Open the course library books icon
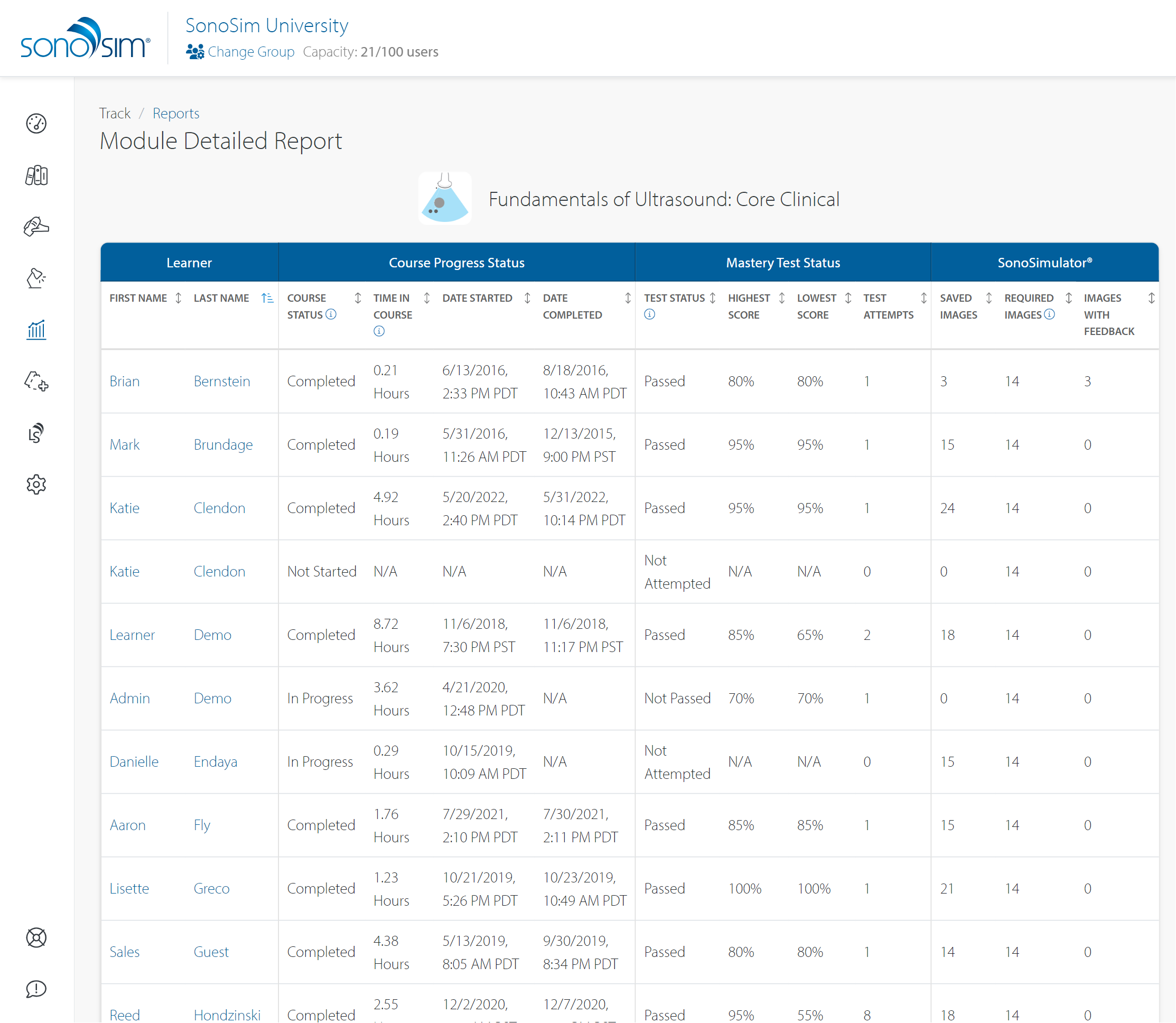The height and width of the screenshot is (1023, 1176). [36, 175]
